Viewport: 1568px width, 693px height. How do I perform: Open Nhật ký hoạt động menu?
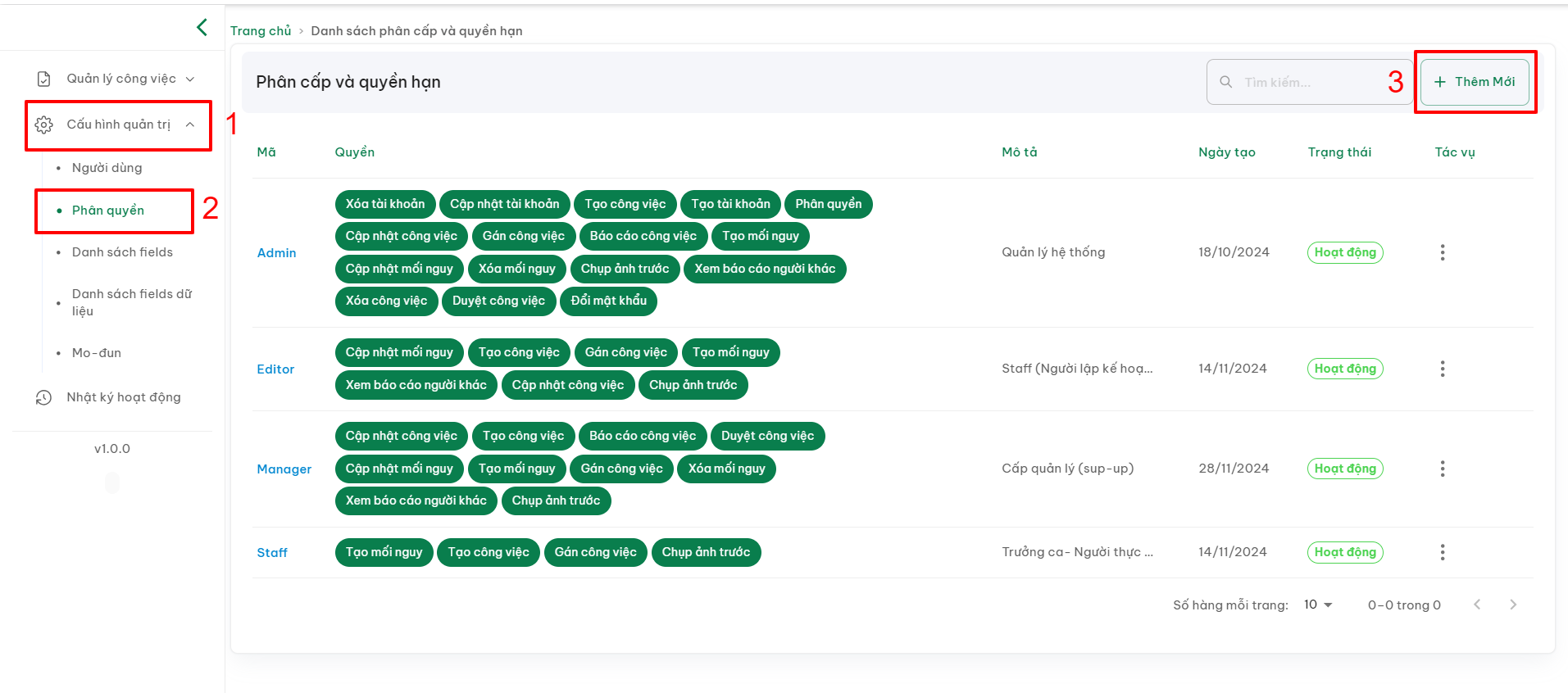(x=124, y=397)
